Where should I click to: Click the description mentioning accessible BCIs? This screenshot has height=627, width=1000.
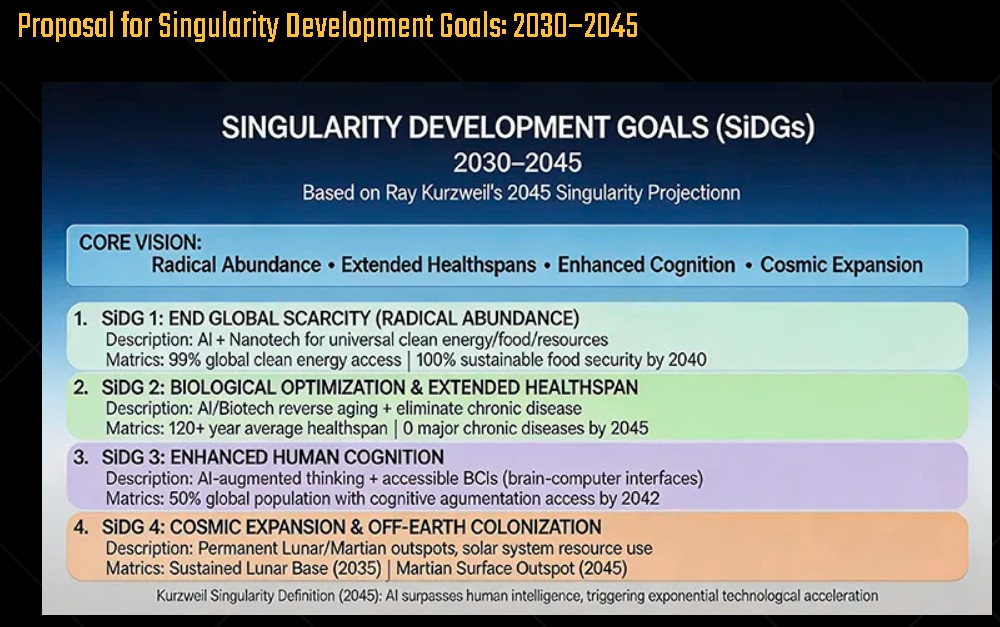(404, 478)
